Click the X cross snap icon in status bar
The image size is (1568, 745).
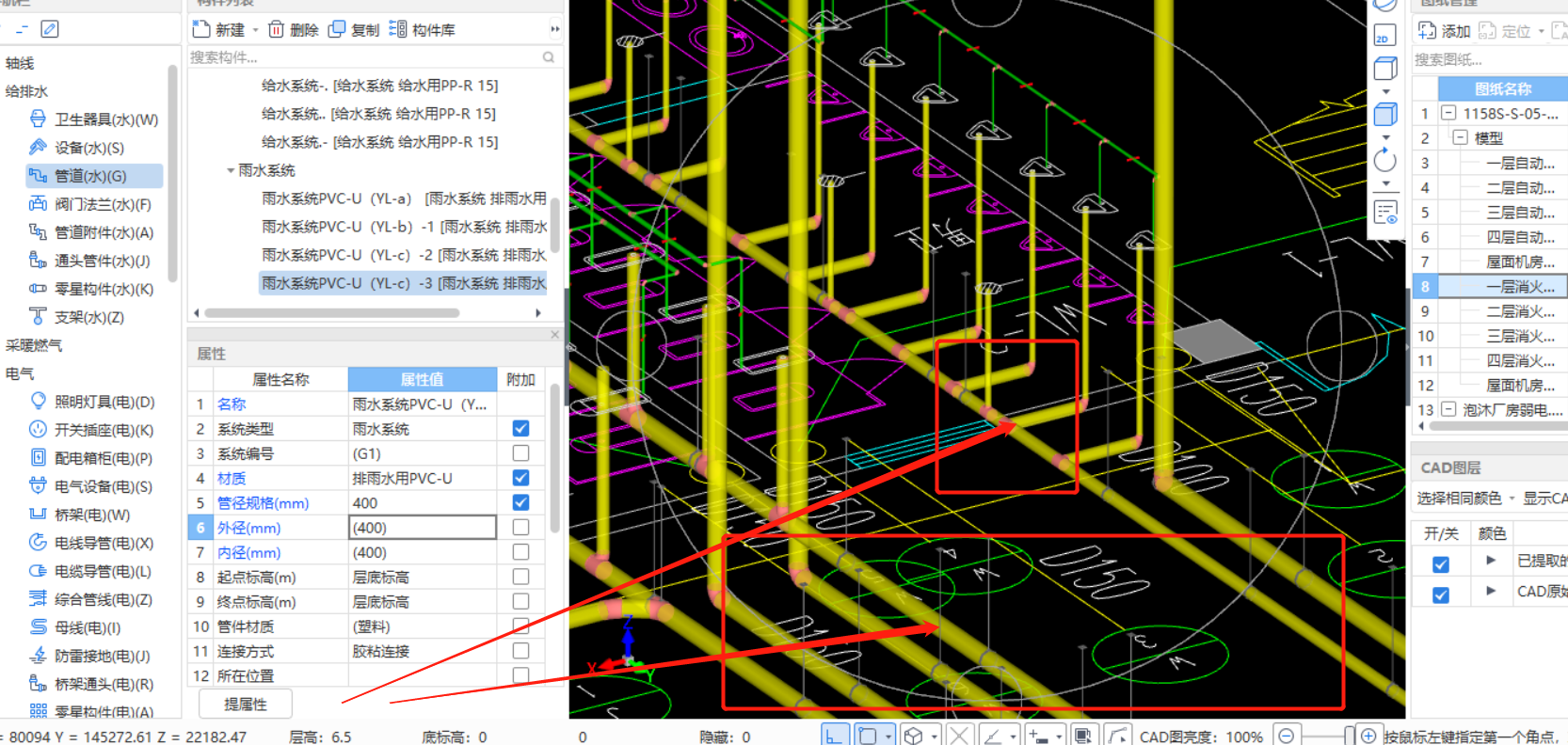tap(959, 736)
